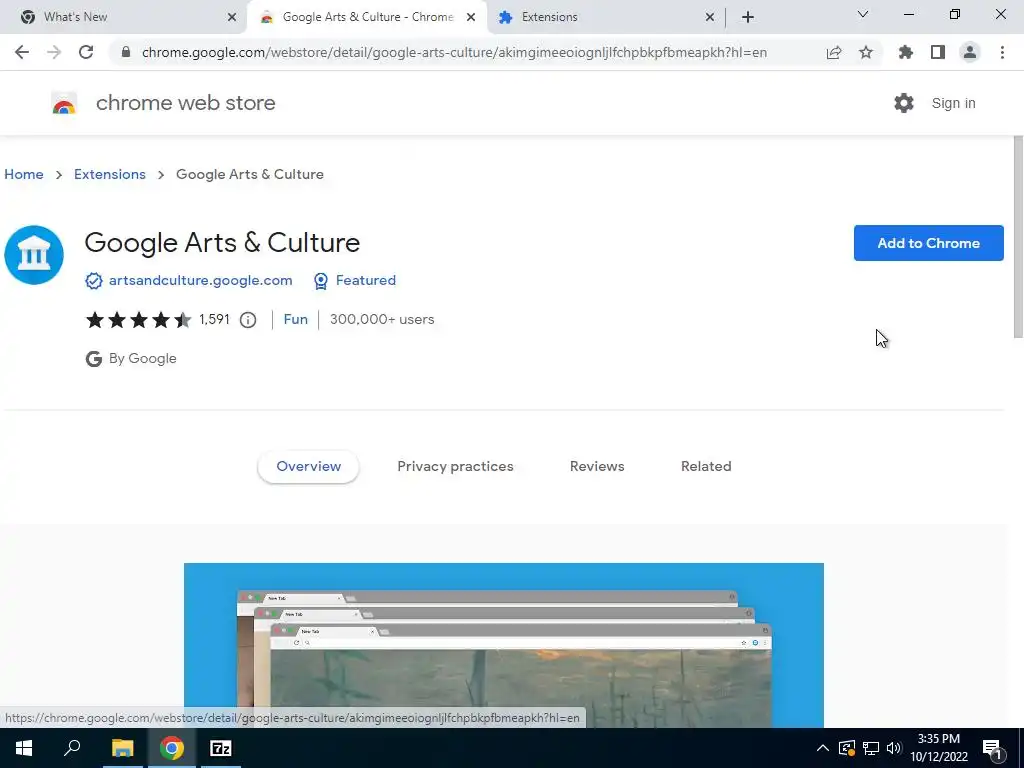This screenshot has width=1024, height=768.
Task: Click the Featured badge icon
Action: 321,281
